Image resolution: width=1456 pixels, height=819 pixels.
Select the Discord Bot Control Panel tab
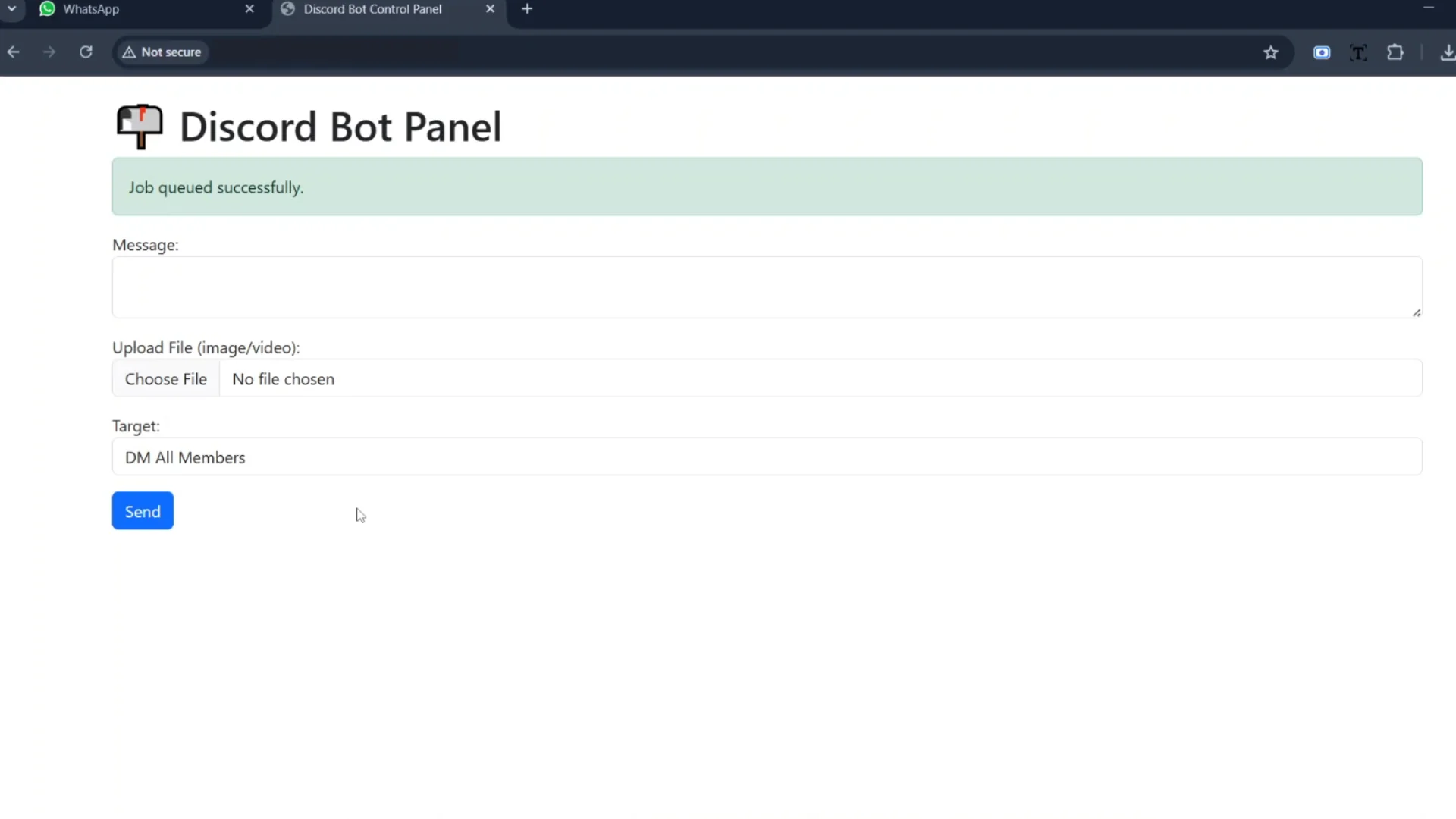click(372, 9)
